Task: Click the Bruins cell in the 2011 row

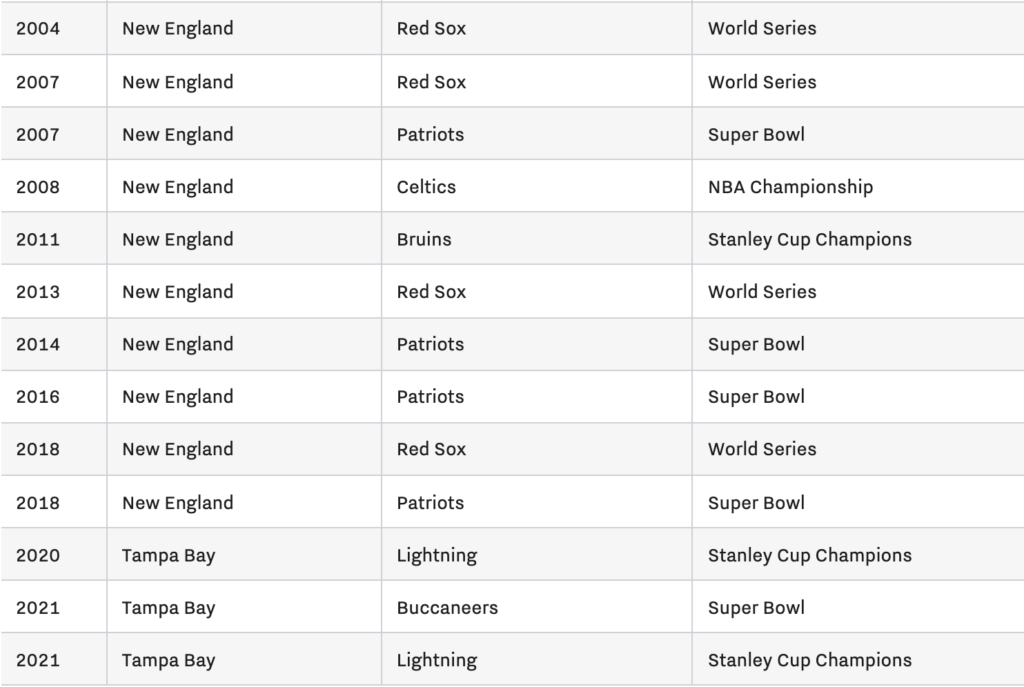Action: coord(536,239)
